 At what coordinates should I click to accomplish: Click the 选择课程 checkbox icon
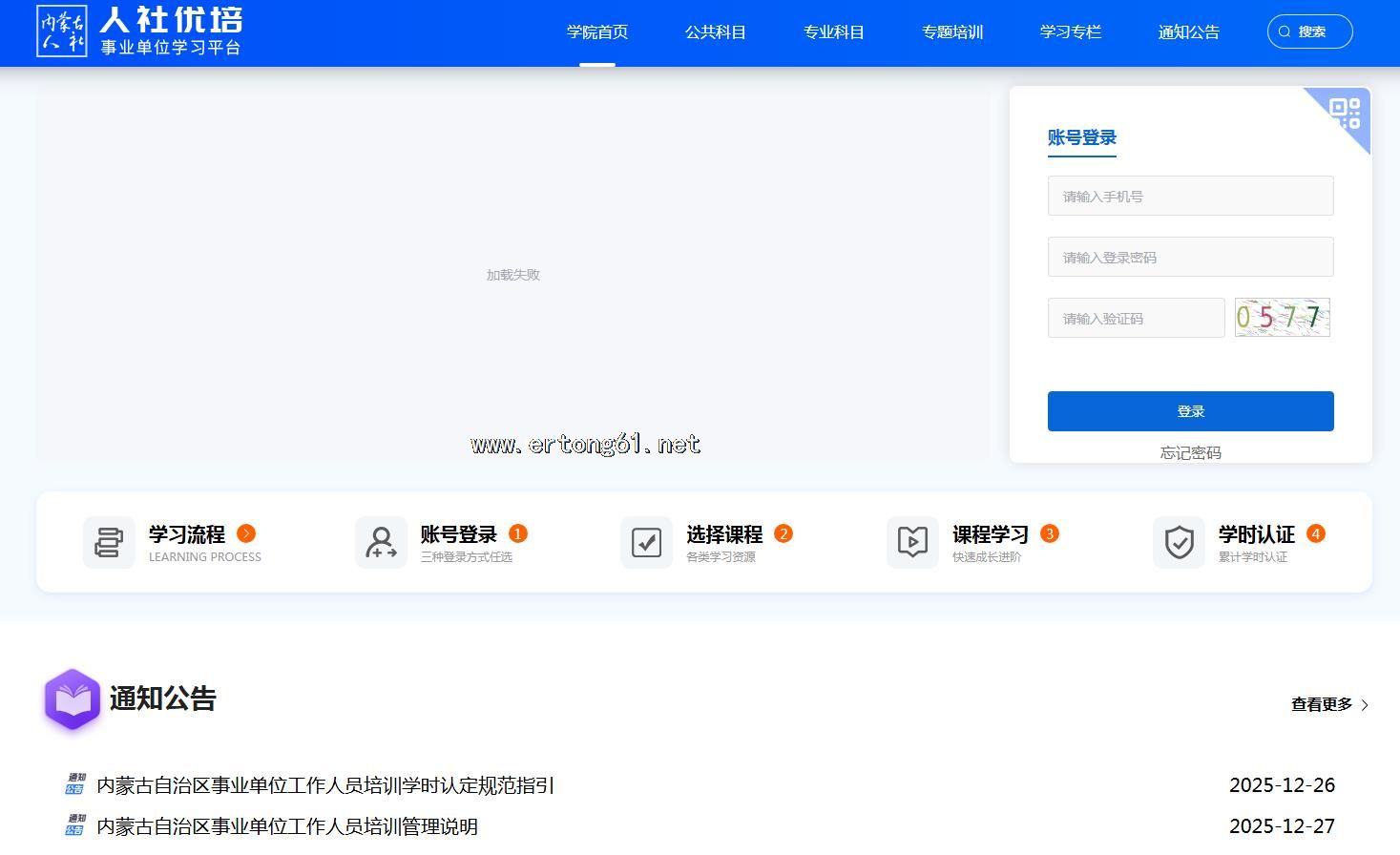646,542
